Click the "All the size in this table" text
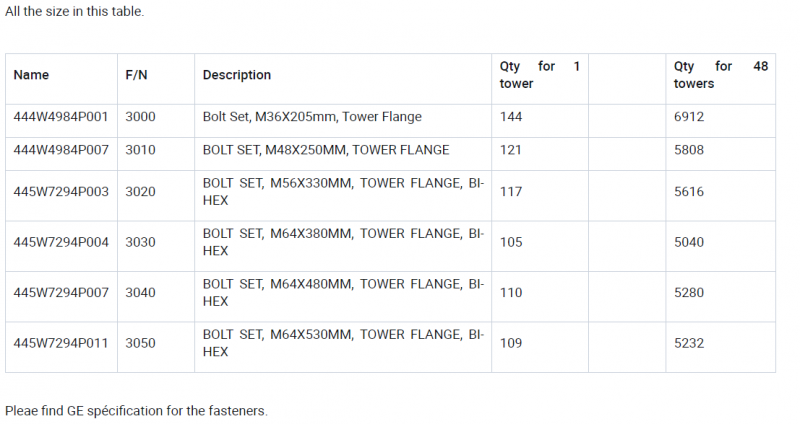This screenshot has height=424, width=800. [75, 12]
